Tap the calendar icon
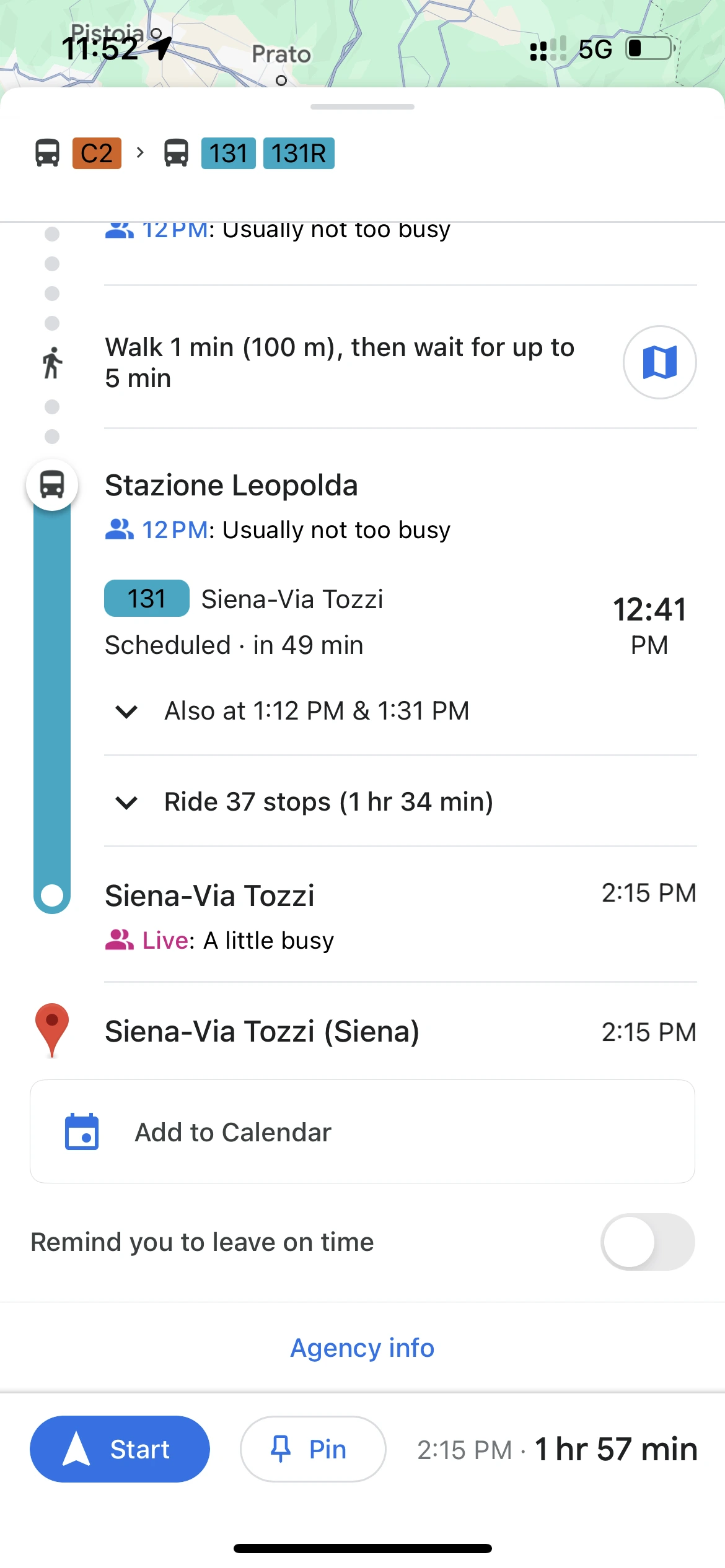The width and height of the screenshot is (725, 1568). [x=82, y=1132]
